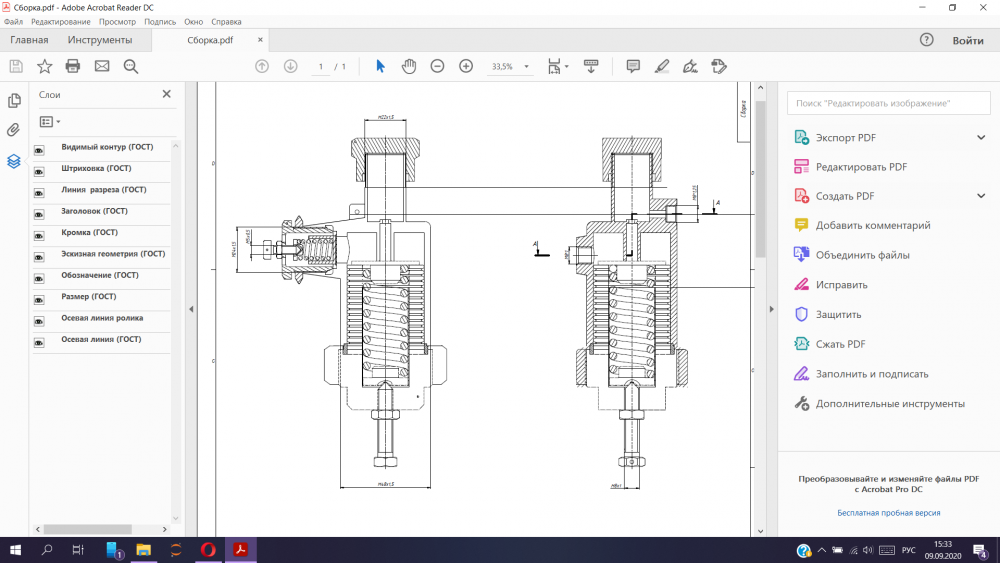Click the Print file icon
The width and height of the screenshot is (1000, 563).
tap(73, 66)
